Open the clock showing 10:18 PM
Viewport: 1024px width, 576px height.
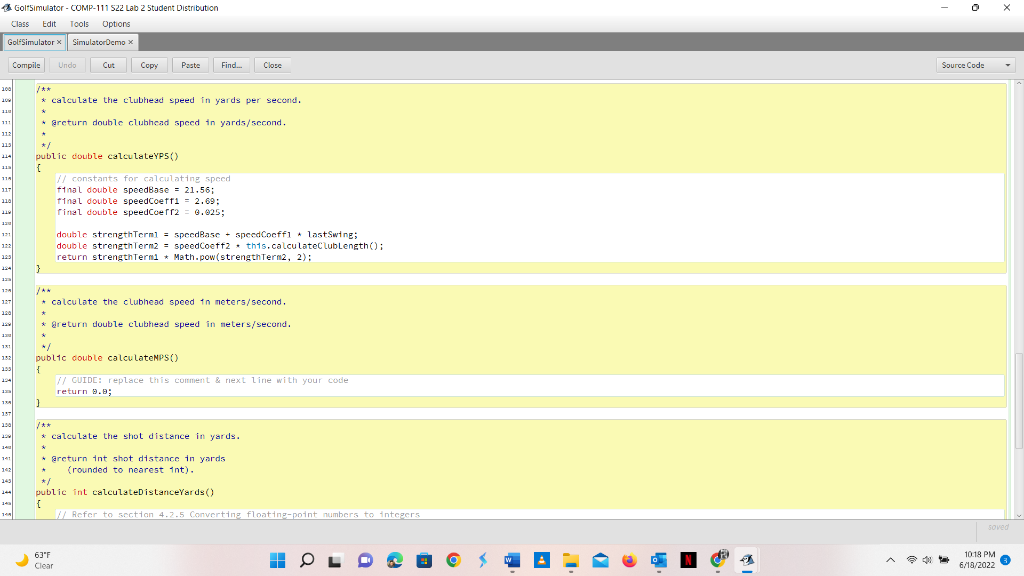tap(978, 560)
